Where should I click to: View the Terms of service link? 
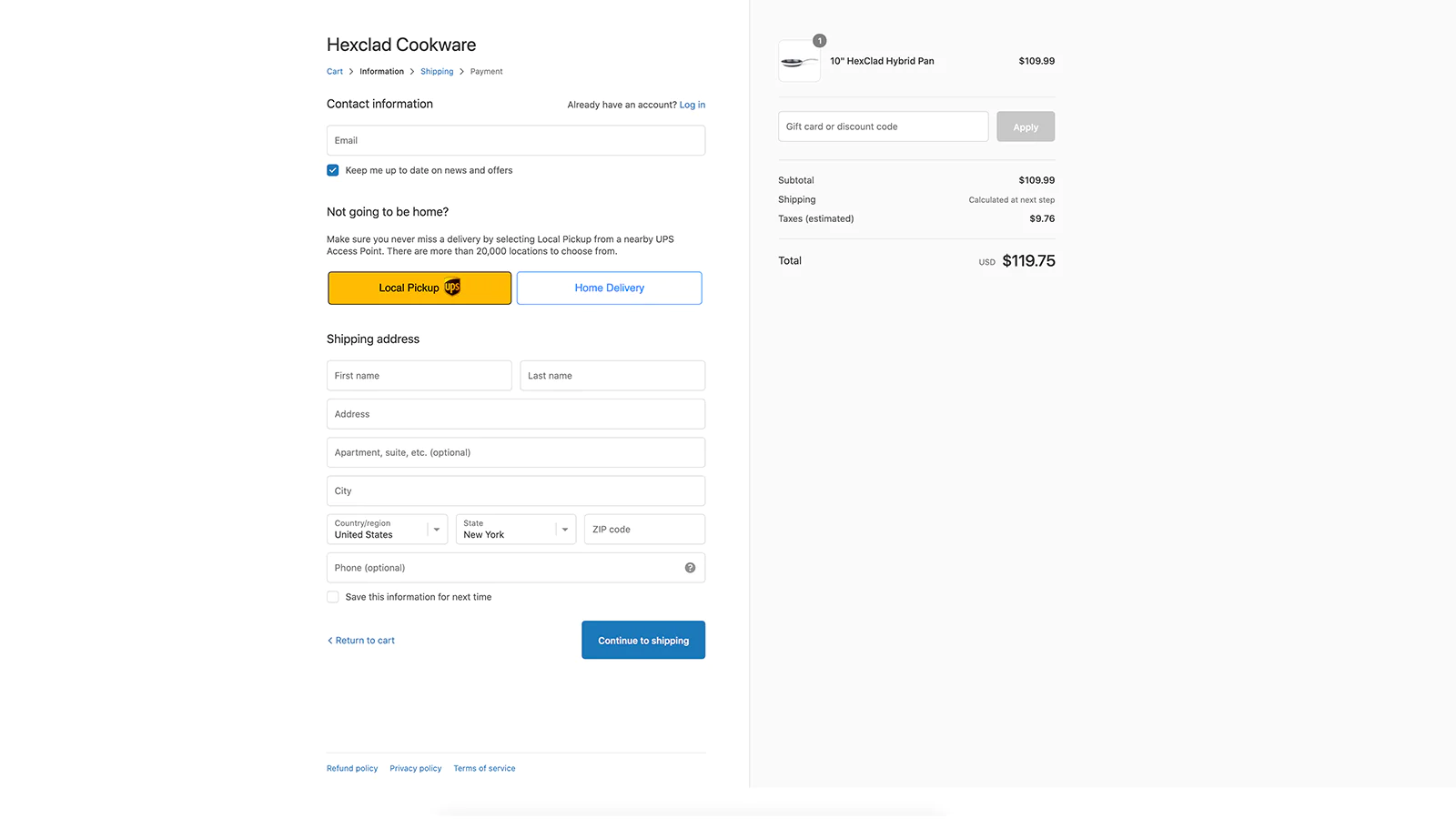point(484,769)
